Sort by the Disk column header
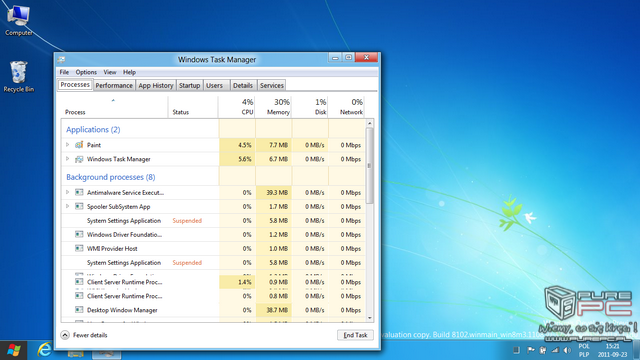640x360 pixels. [x=310, y=107]
